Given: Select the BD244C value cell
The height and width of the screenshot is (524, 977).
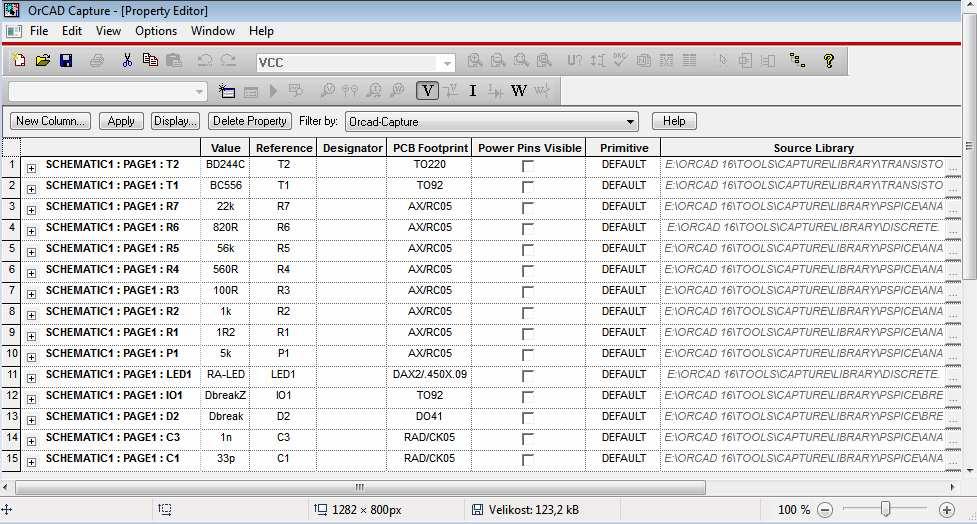Looking at the screenshot, I should point(226,164).
